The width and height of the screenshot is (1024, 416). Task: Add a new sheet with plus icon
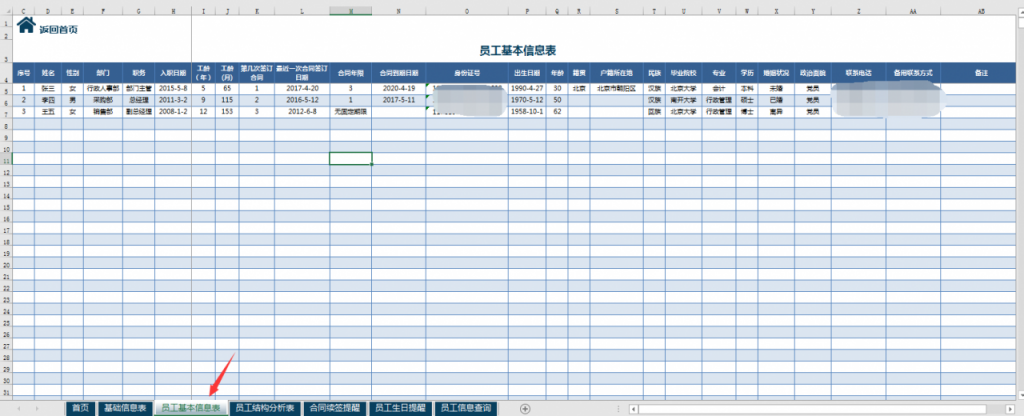pos(525,408)
